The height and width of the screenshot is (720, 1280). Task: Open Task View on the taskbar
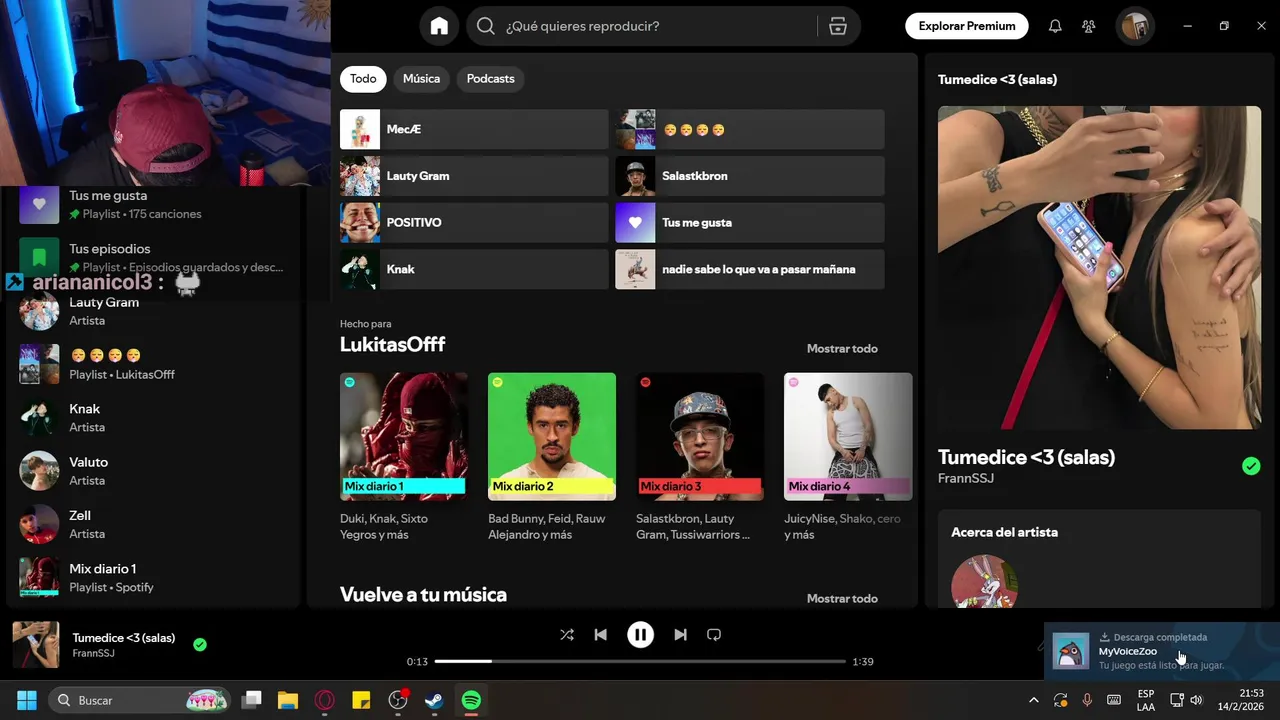(x=252, y=700)
